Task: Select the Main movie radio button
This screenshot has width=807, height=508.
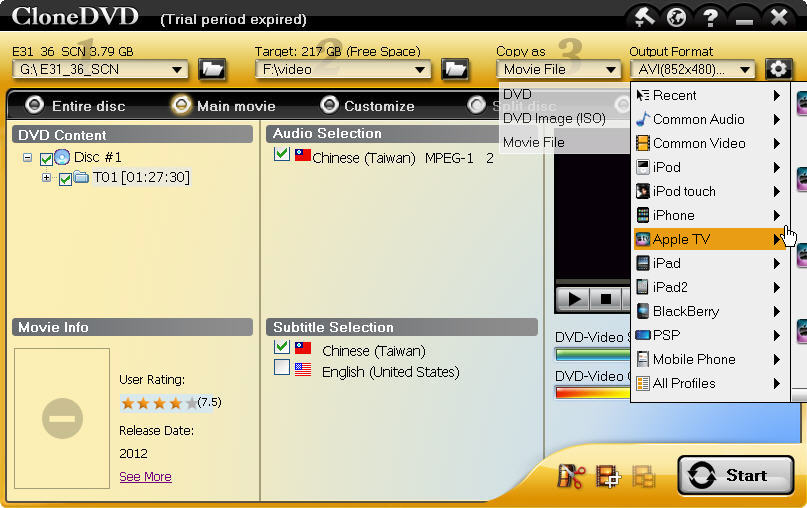Action: coord(181,105)
